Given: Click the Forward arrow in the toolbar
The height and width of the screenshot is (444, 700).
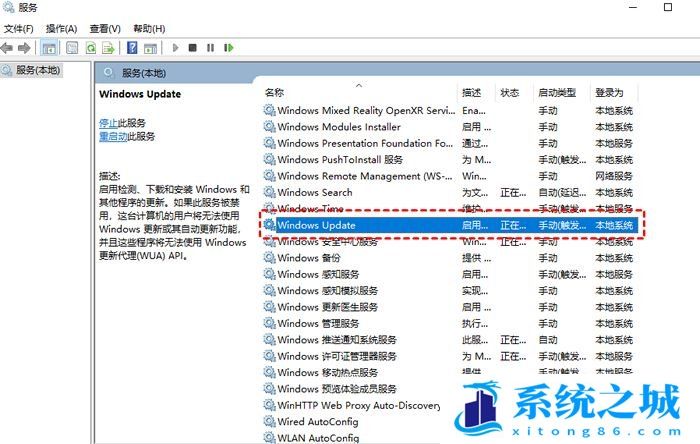Looking at the screenshot, I should click(24, 48).
